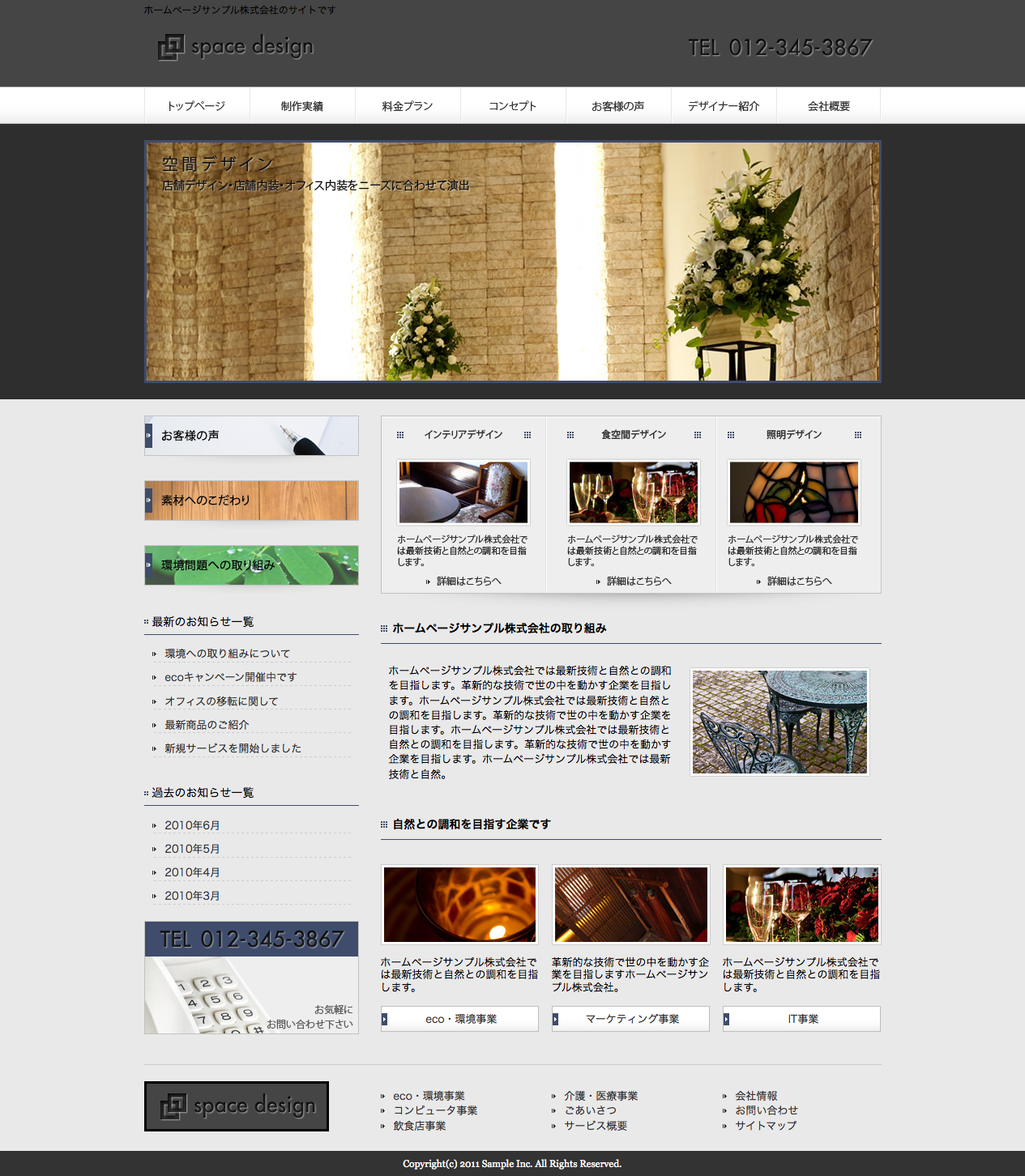Click 詳細はこちらへ under 照明デザイン
Image resolution: width=1025 pixels, height=1176 pixels.
[x=799, y=581]
